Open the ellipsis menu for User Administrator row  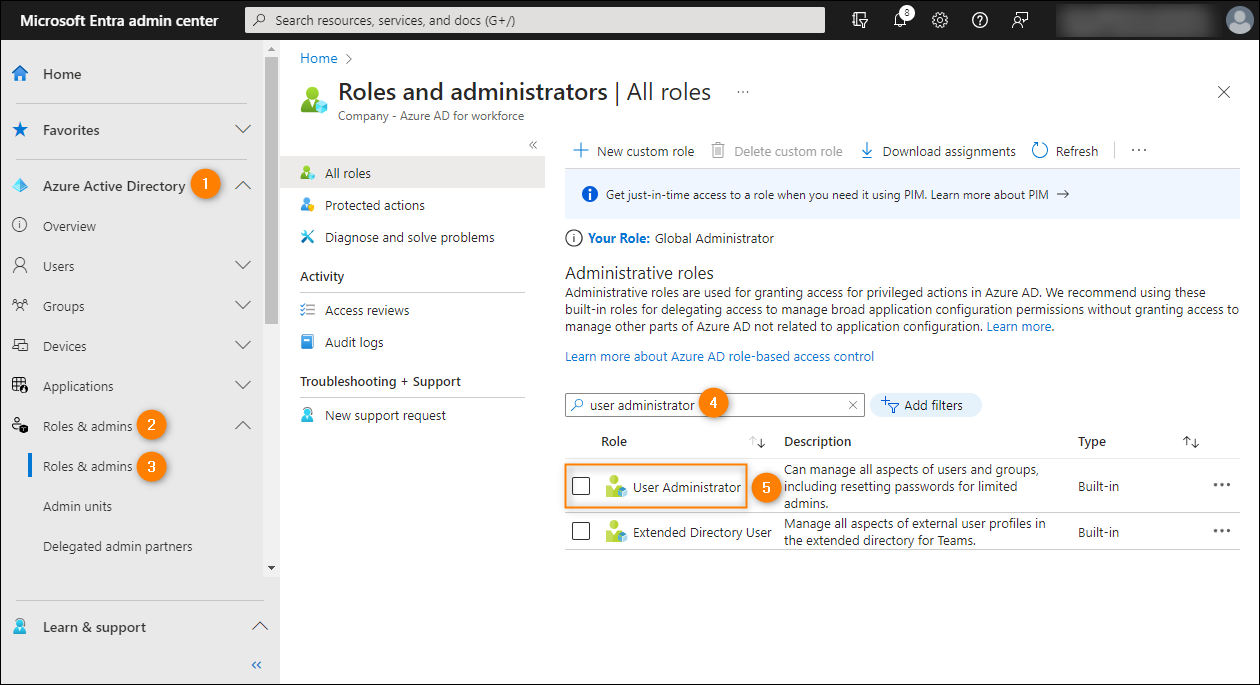tap(1221, 485)
